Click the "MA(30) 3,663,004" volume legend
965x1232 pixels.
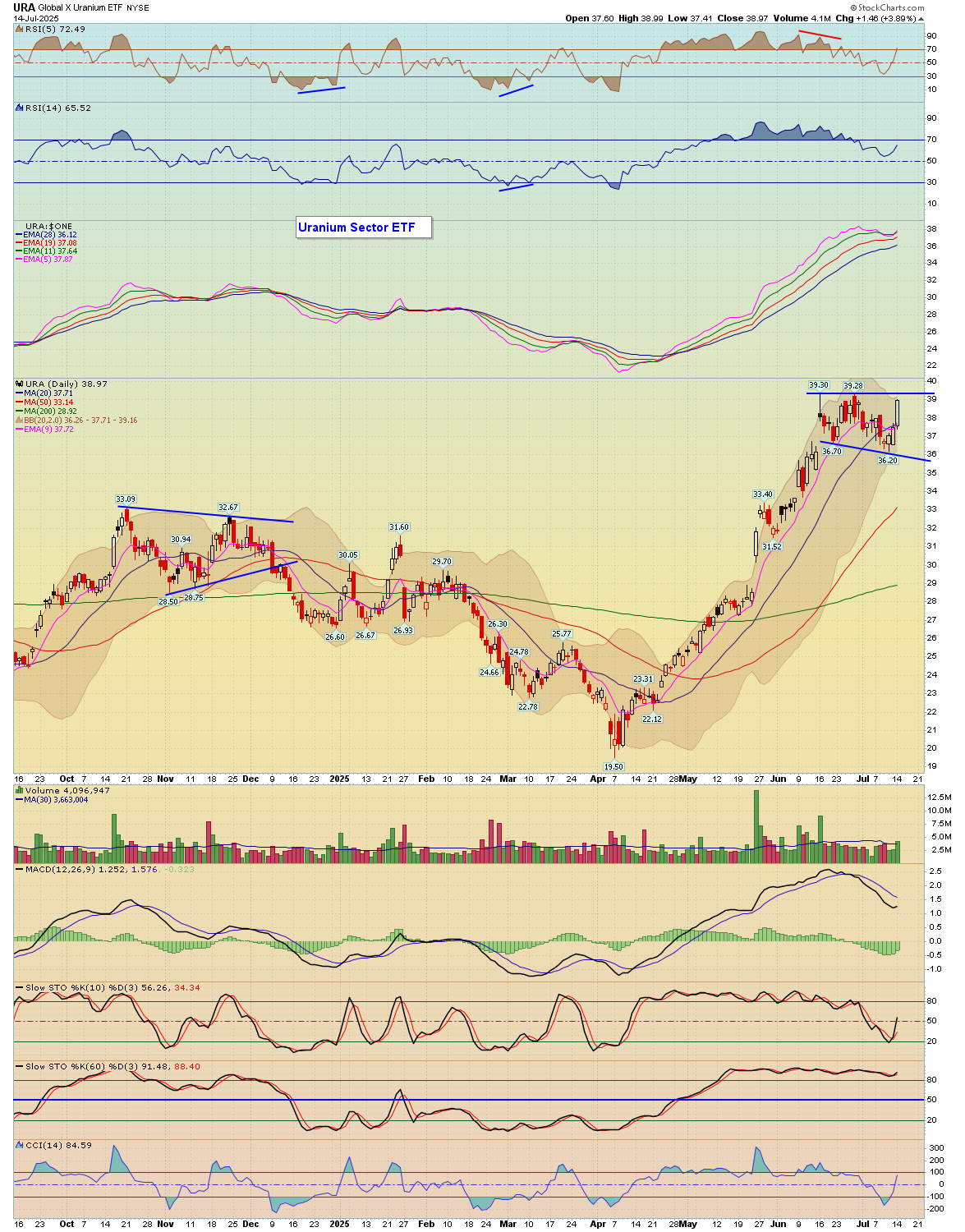(56, 799)
